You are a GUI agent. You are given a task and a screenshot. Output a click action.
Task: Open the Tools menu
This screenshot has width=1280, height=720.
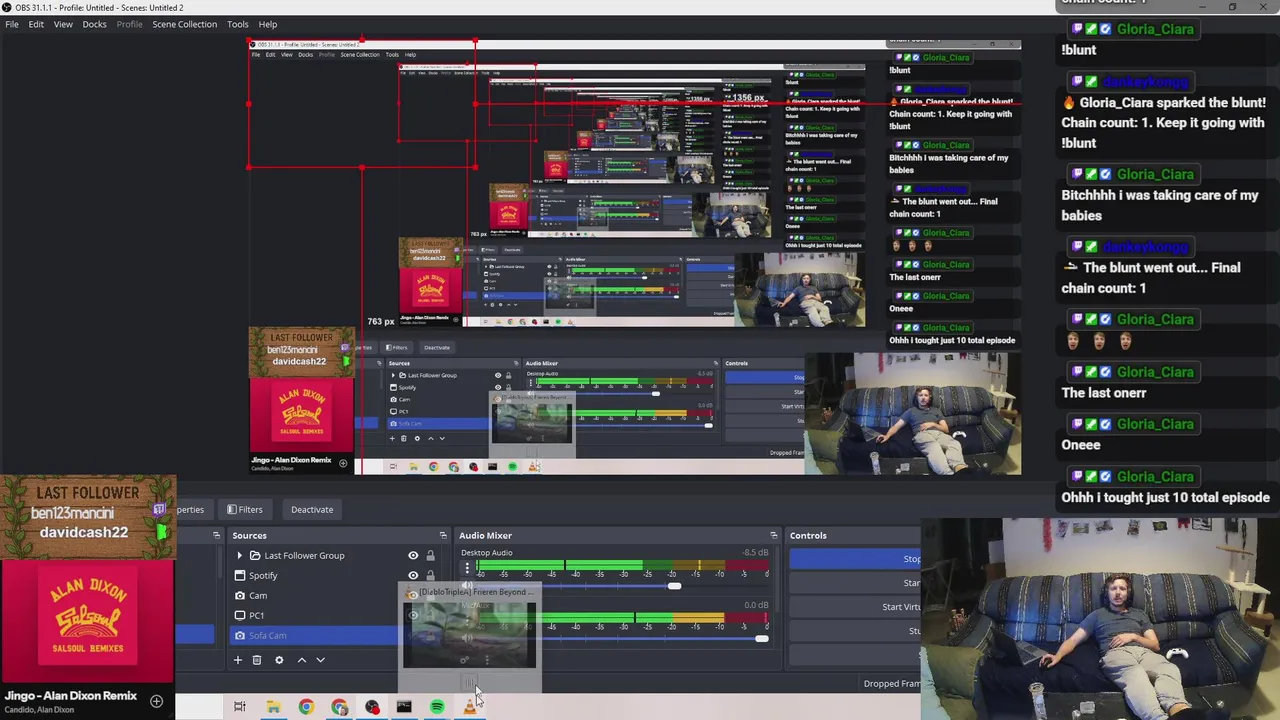(x=237, y=24)
